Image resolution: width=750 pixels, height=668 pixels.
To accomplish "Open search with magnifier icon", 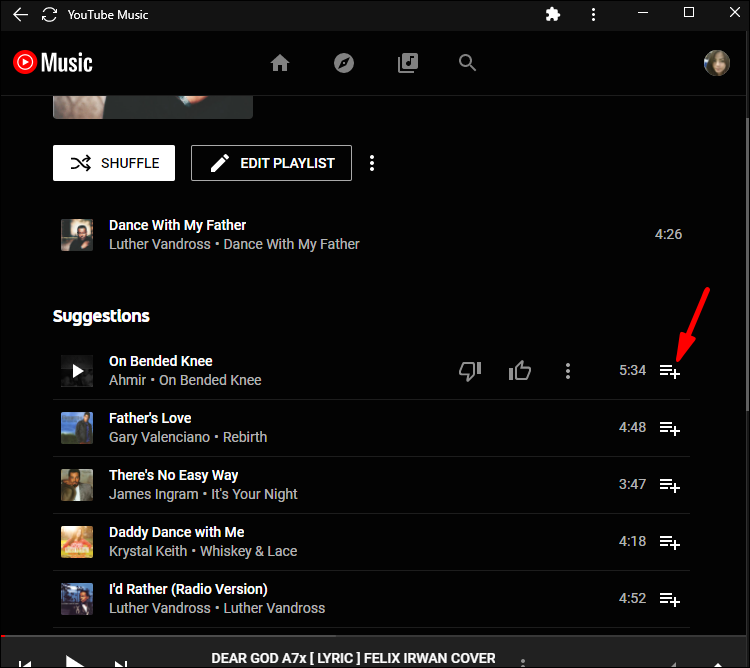I will tap(467, 63).
